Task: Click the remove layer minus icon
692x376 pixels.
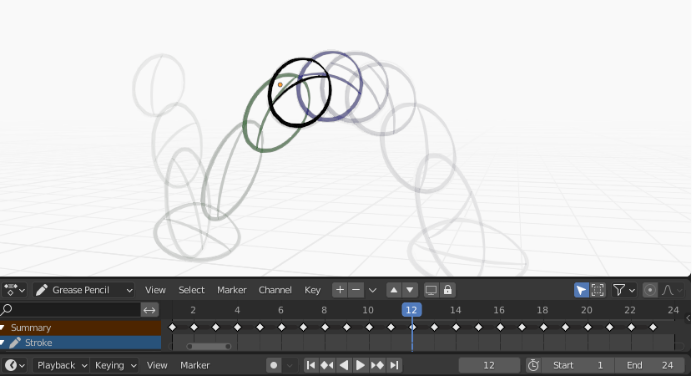Action: (356, 290)
